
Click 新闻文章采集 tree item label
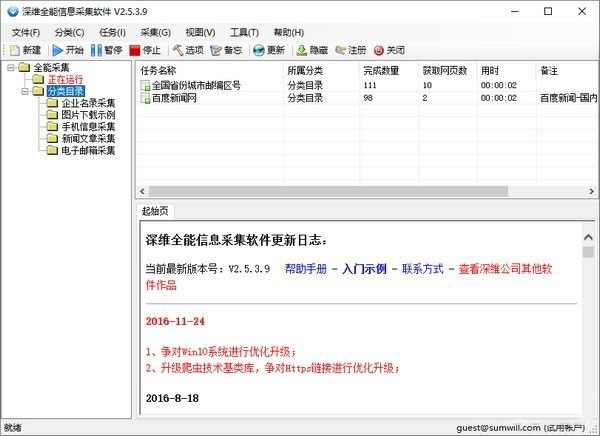point(88,139)
